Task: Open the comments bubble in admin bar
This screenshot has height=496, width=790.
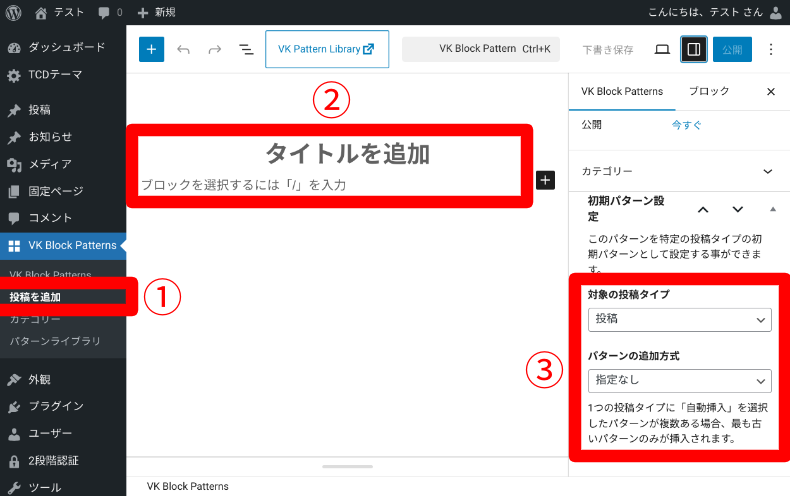Action: click(x=110, y=12)
